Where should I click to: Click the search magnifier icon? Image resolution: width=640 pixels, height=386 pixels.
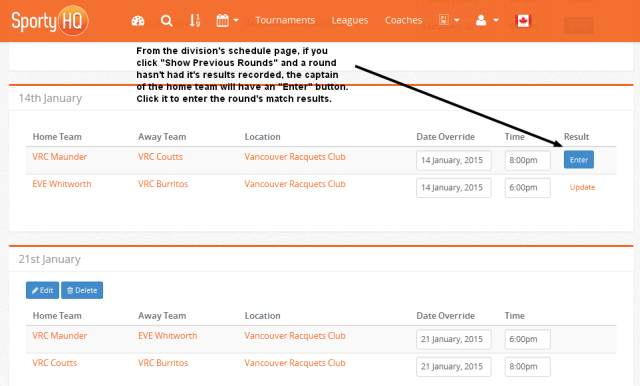pyautogui.click(x=166, y=20)
